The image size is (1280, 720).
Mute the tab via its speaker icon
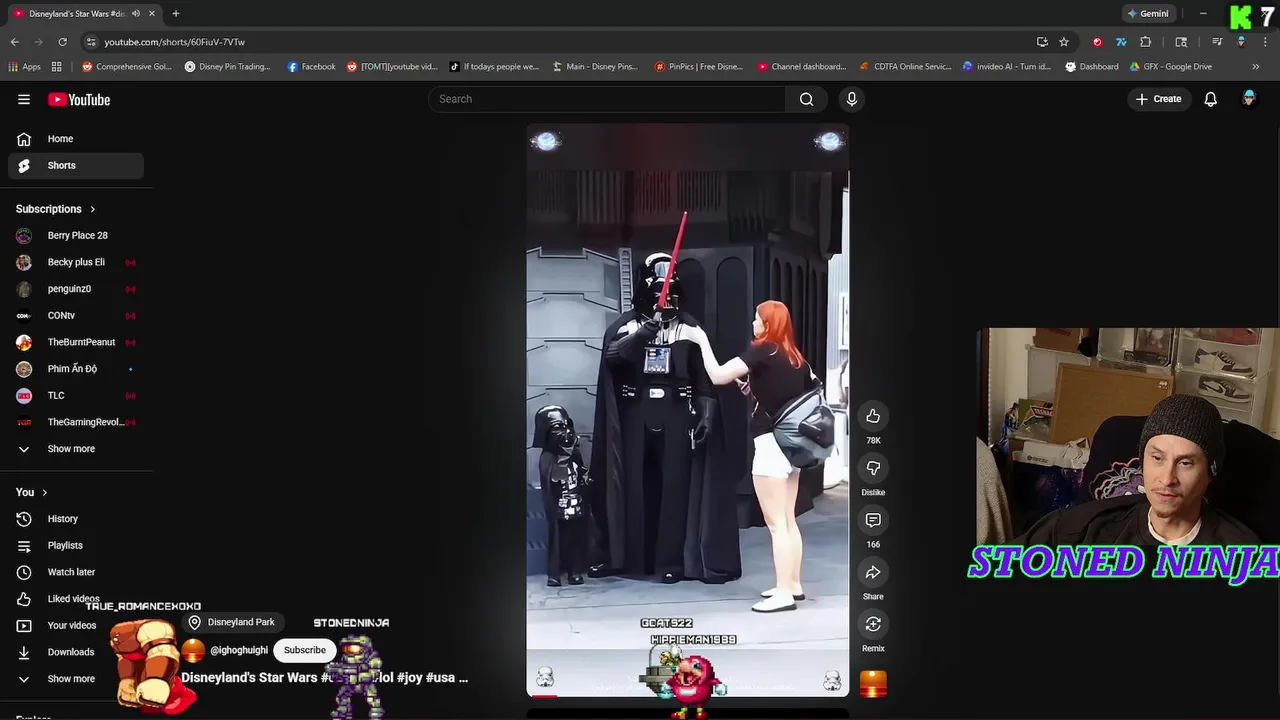135,14
